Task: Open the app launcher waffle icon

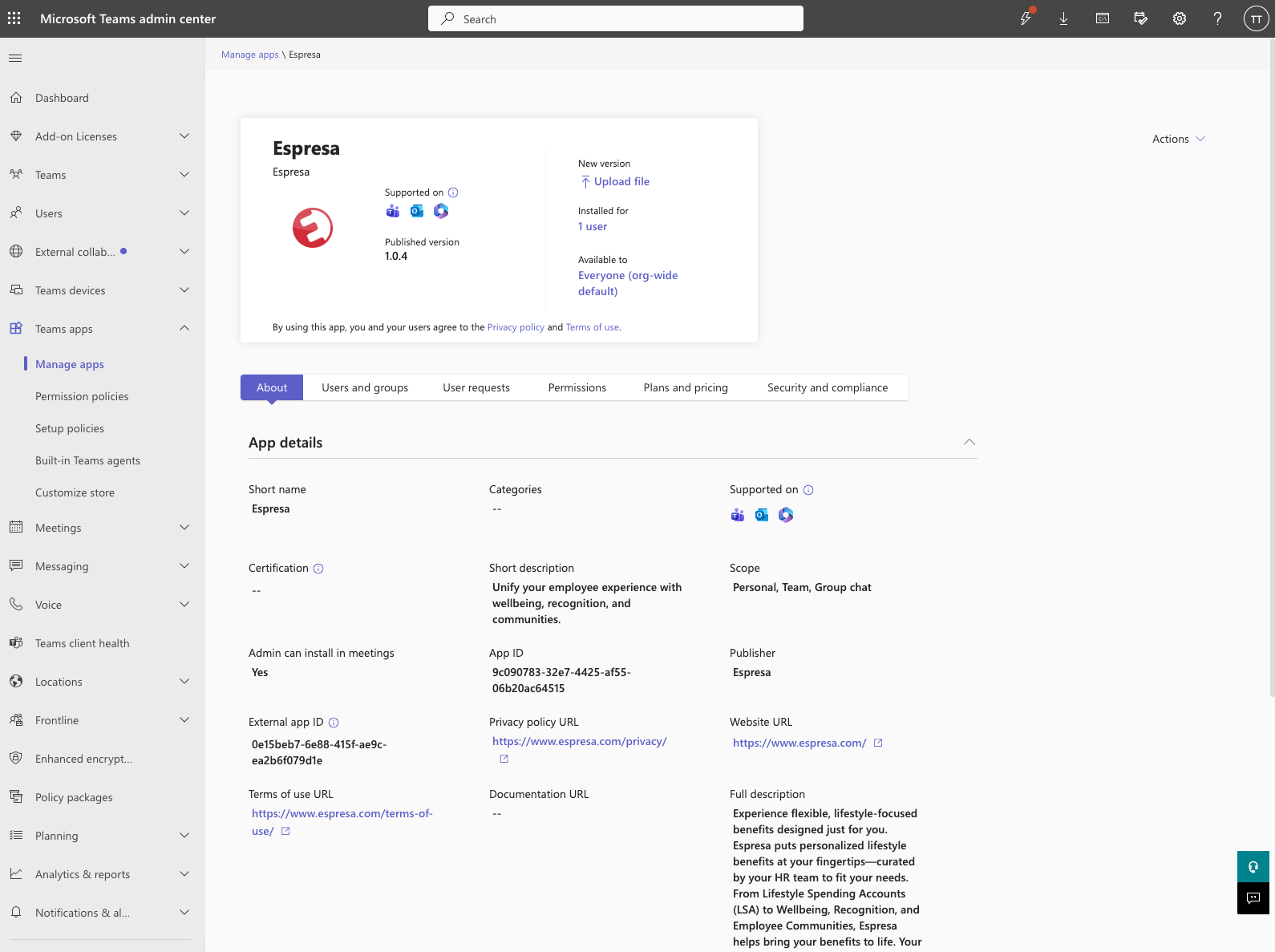Action: pos(14,18)
